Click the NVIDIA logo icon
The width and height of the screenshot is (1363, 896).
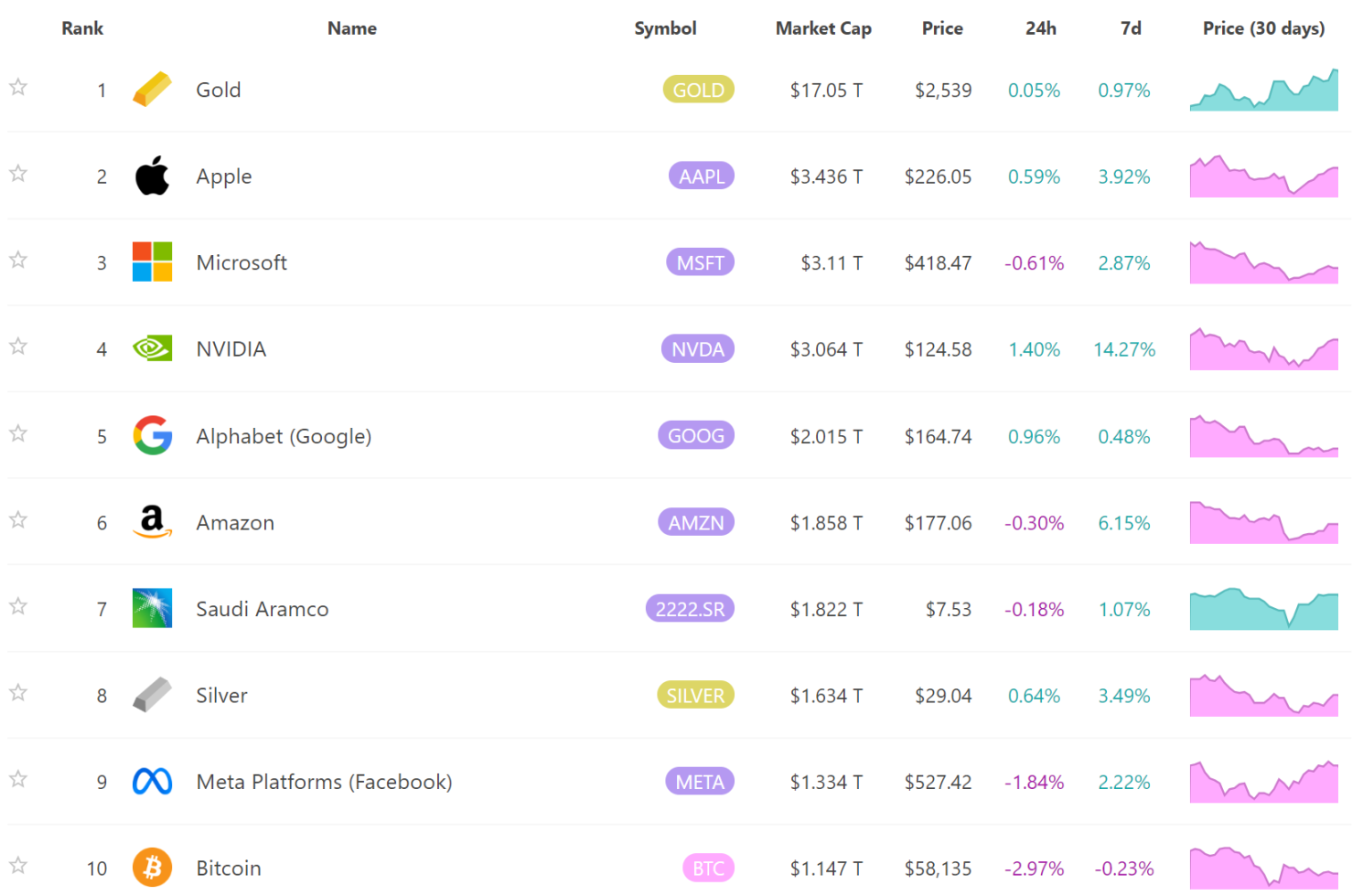[x=152, y=348]
